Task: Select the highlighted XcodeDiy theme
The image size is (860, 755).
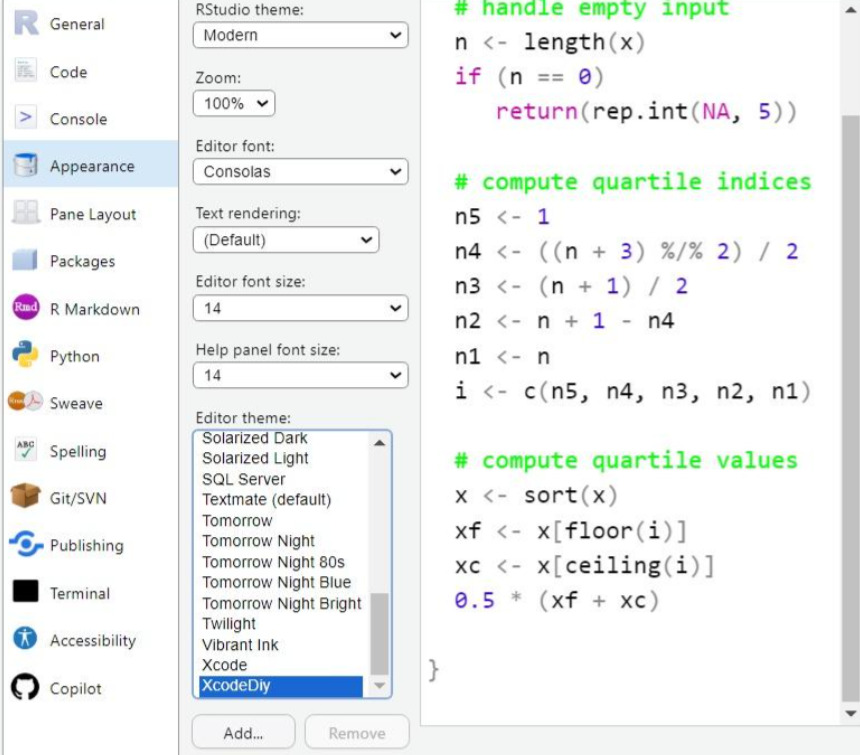Action: point(281,686)
